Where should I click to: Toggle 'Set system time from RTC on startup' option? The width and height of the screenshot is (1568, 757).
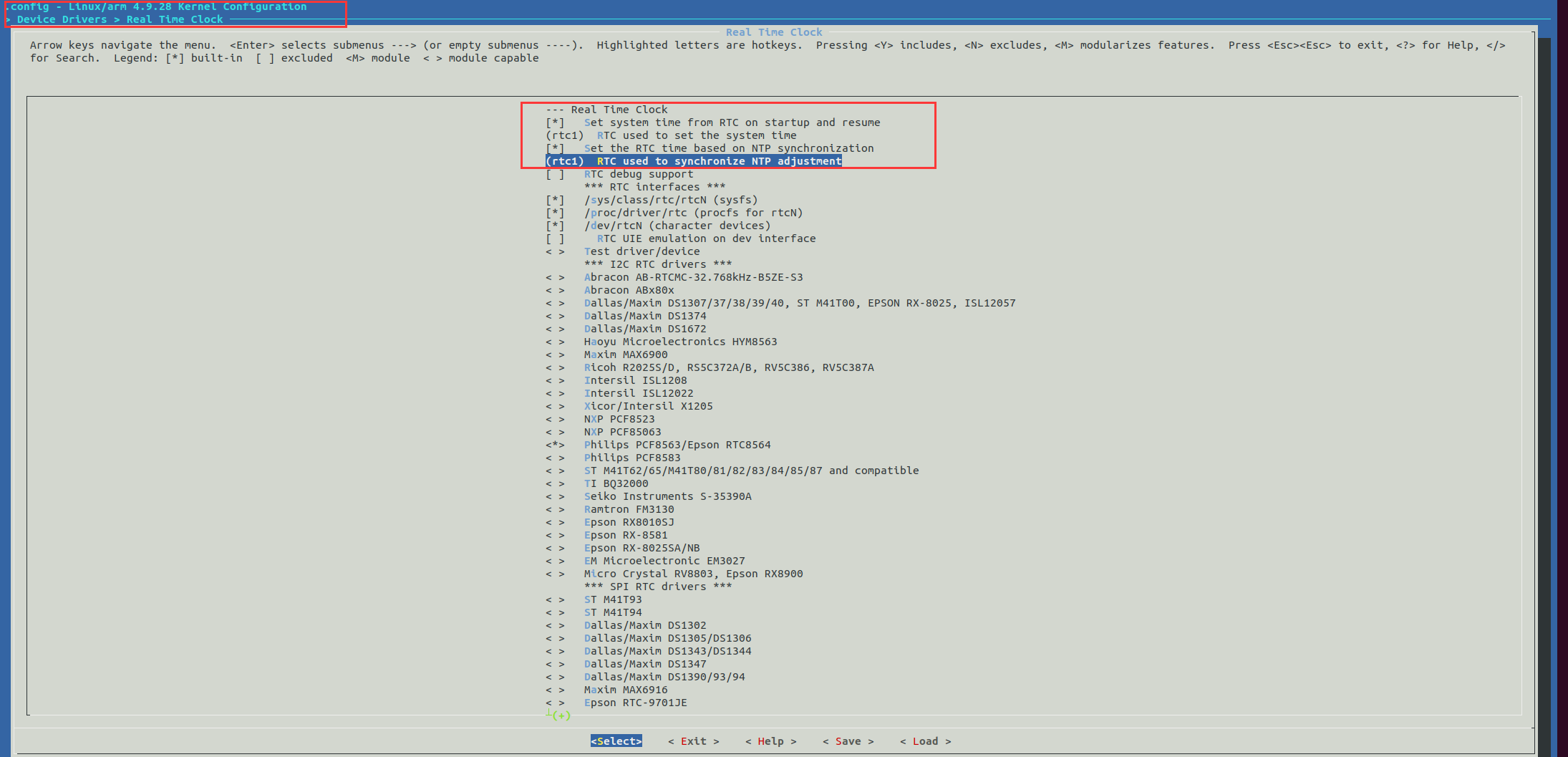click(713, 122)
